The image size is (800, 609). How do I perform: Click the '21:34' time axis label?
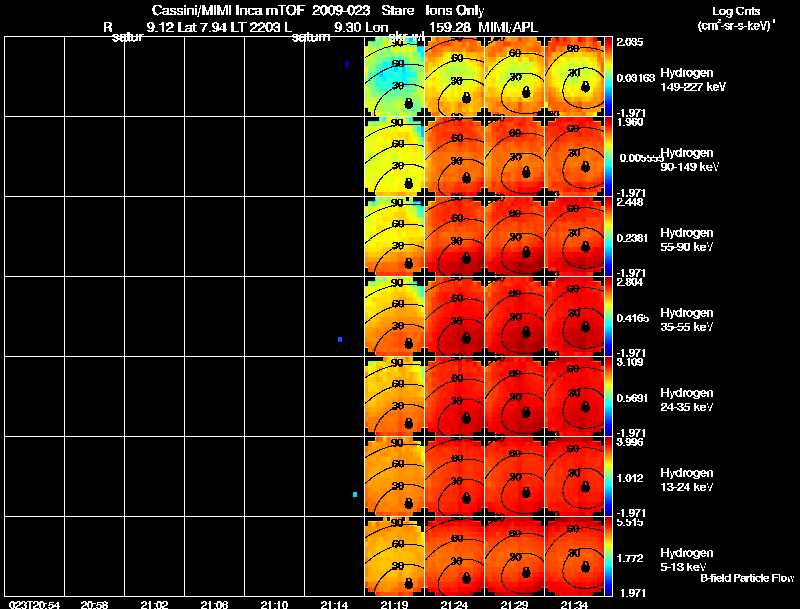point(574,604)
